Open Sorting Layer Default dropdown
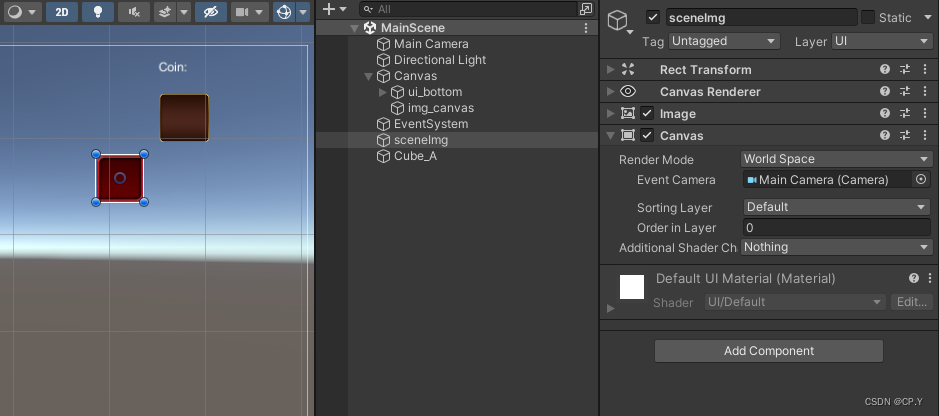The height and width of the screenshot is (416, 939). 836,207
